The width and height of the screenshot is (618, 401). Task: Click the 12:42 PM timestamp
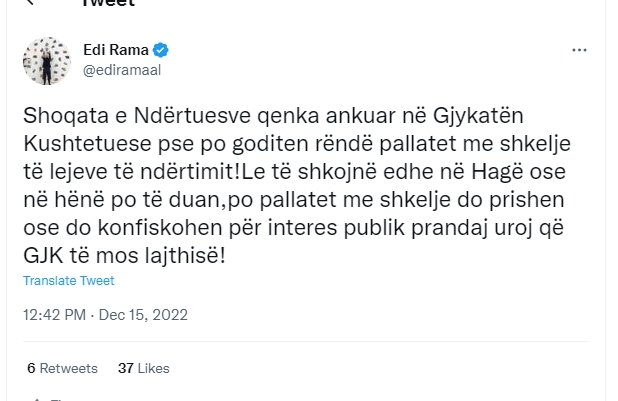(x=56, y=314)
